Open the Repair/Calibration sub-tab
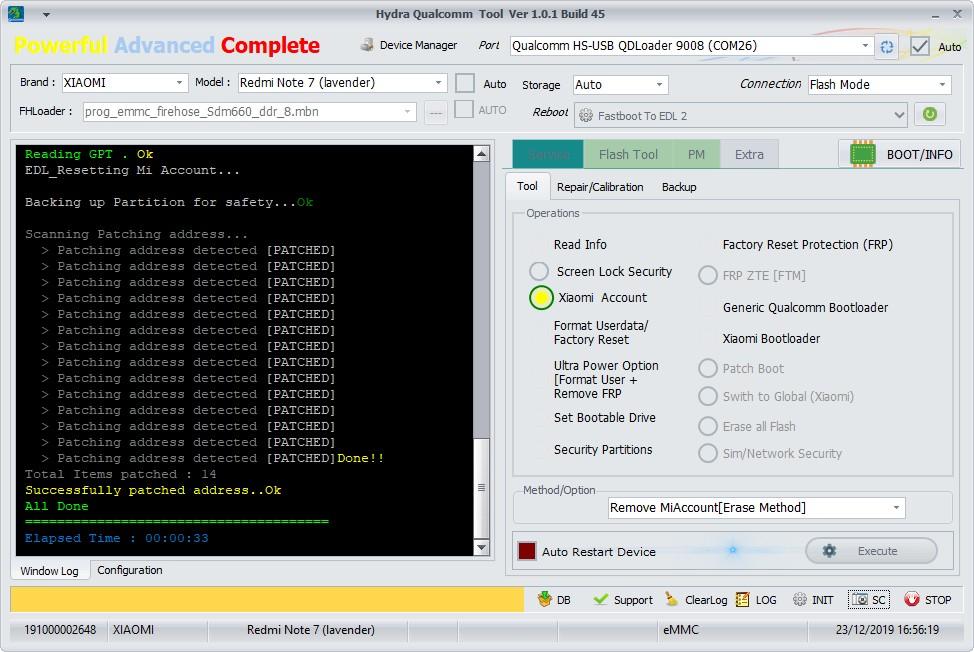Image resolution: width=974 pixels, height=652 pixels. [x=600, y=187]
